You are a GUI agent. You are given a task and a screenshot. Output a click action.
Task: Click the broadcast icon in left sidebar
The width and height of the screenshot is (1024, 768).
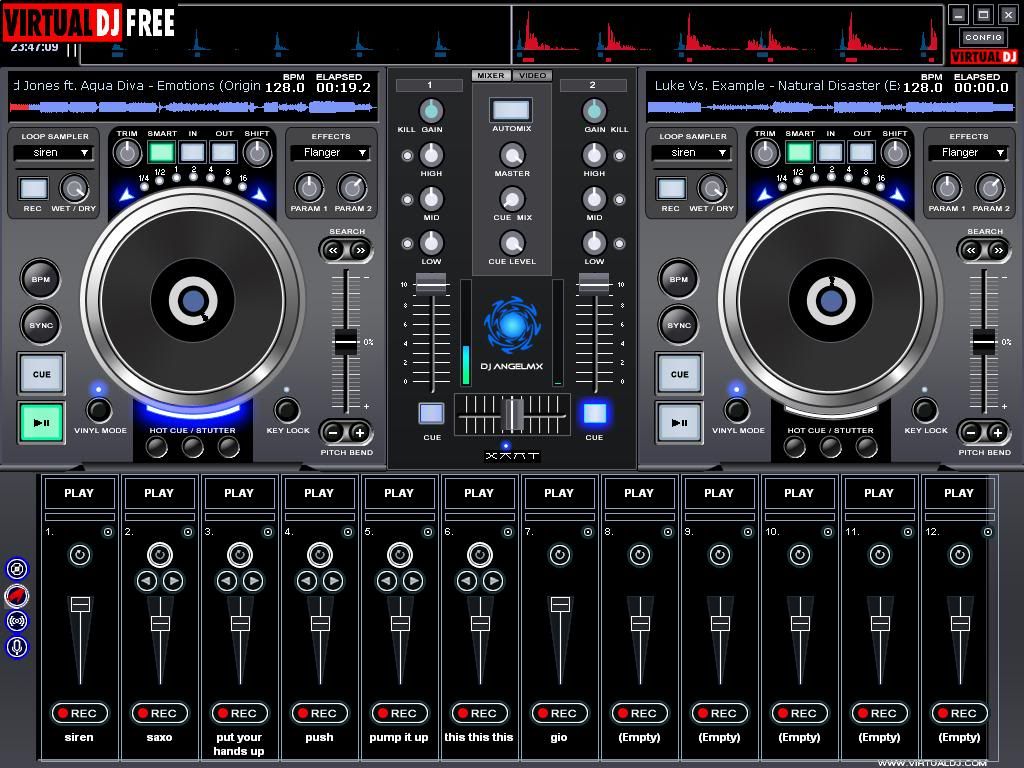click(x=17, y=620)
